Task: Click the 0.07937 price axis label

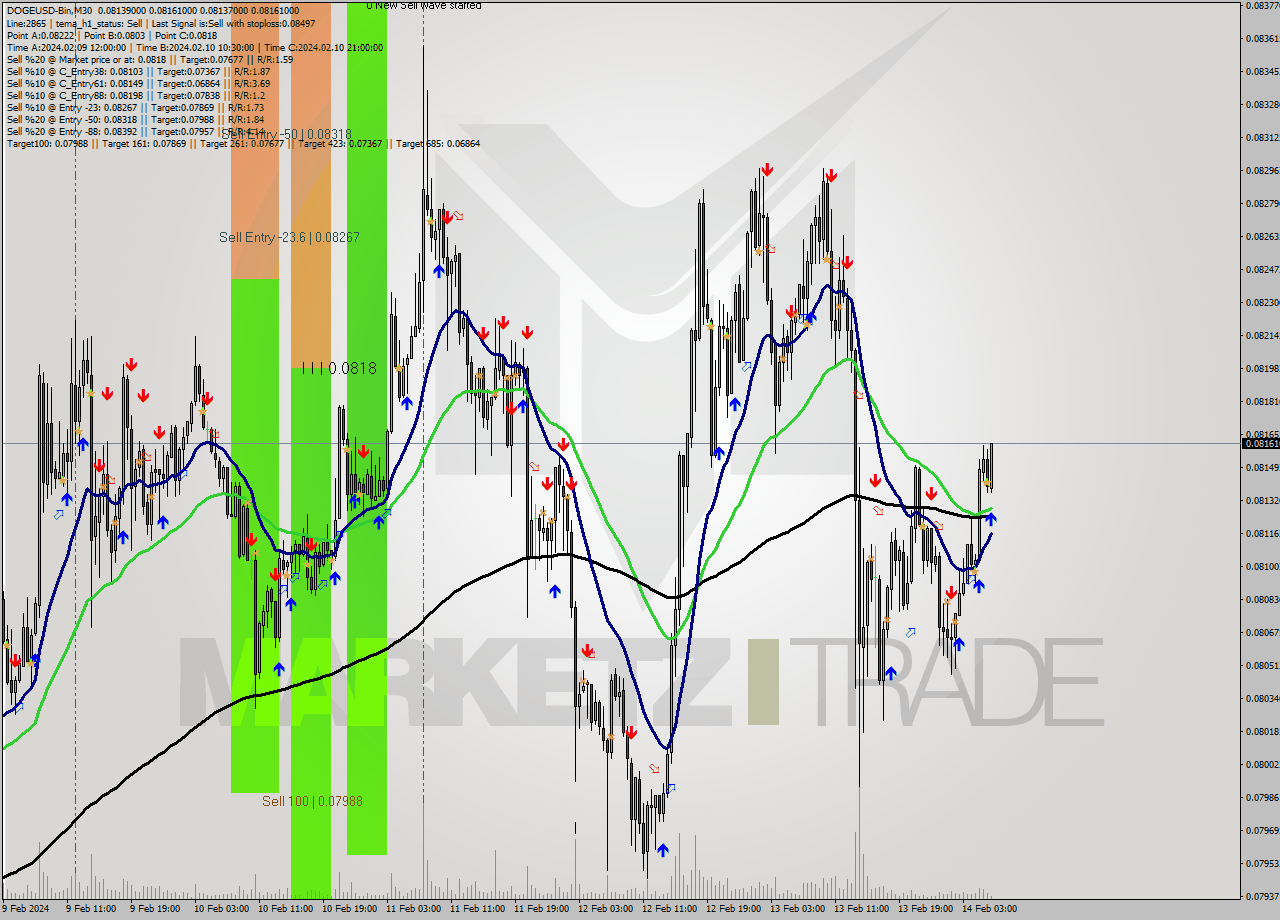Action: coord(1264,896)
